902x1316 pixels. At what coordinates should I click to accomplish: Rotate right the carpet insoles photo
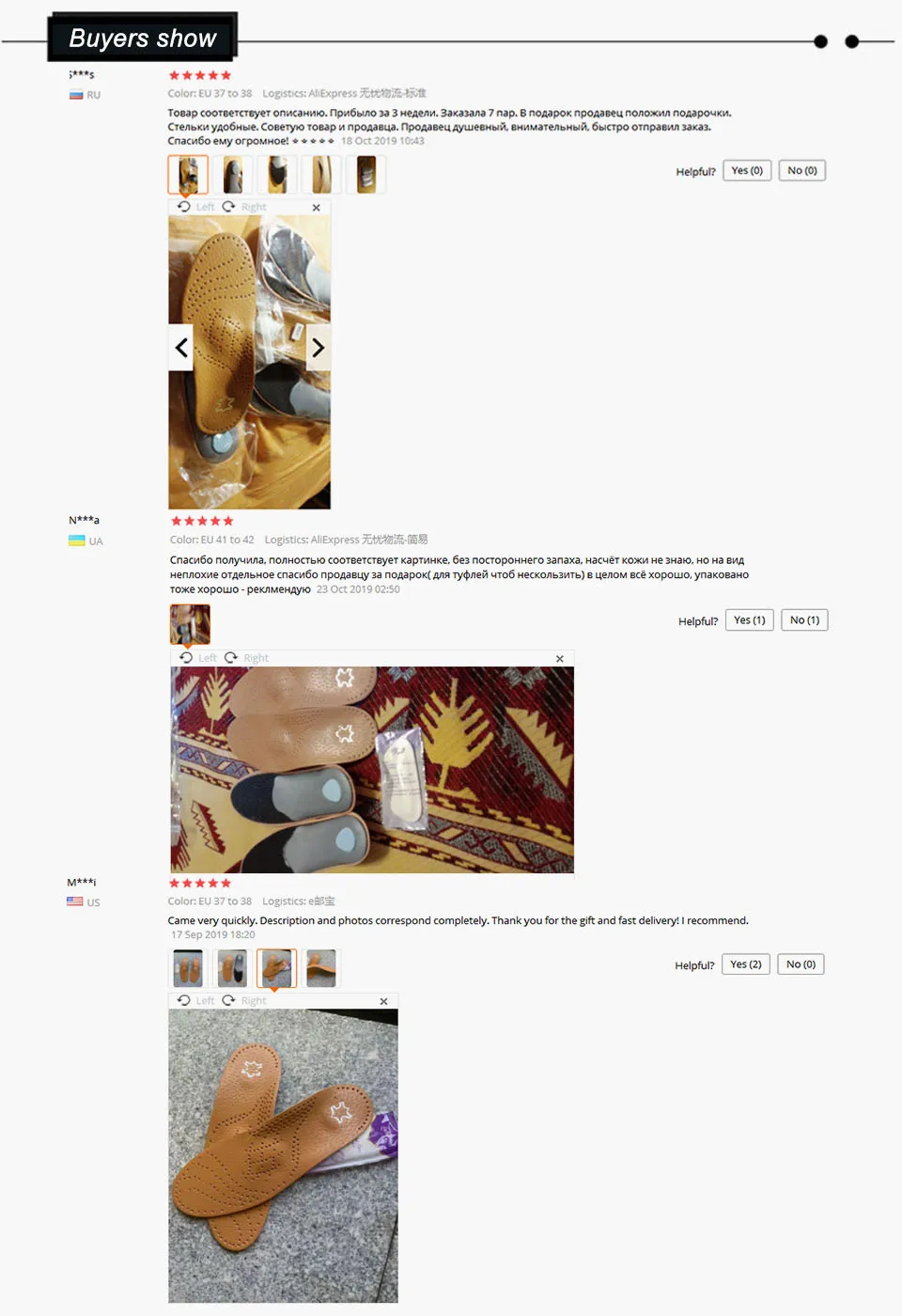pyautogui.click(x=246, y=658)
